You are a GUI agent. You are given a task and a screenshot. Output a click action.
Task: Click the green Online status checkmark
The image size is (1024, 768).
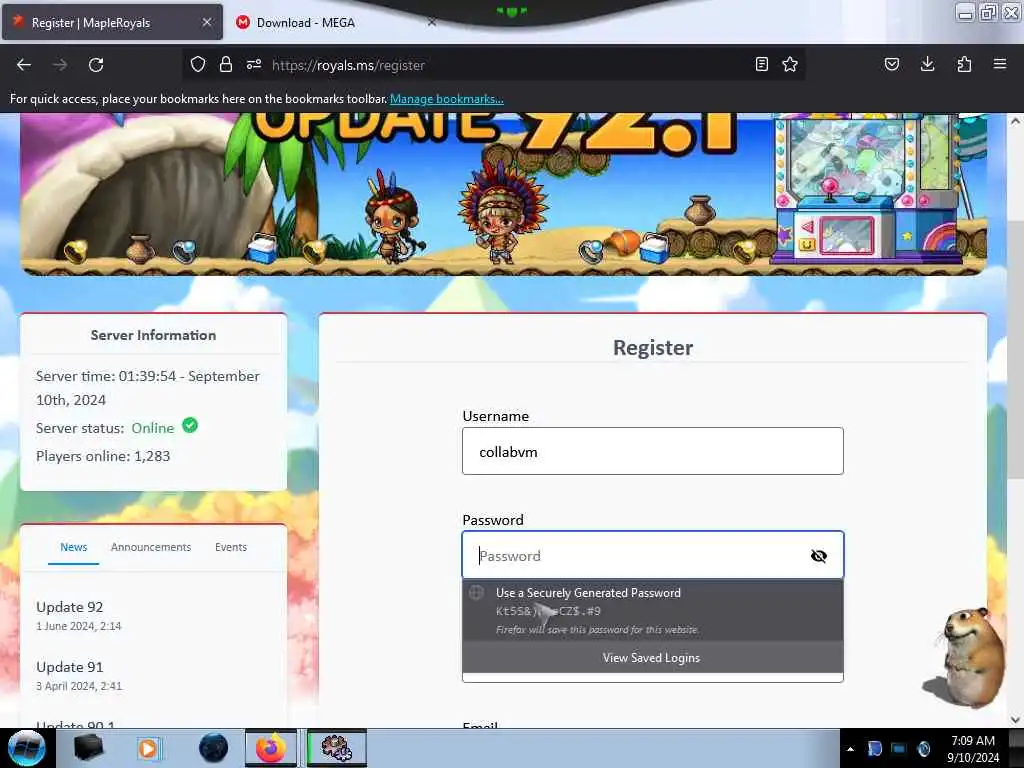(190, 426)
